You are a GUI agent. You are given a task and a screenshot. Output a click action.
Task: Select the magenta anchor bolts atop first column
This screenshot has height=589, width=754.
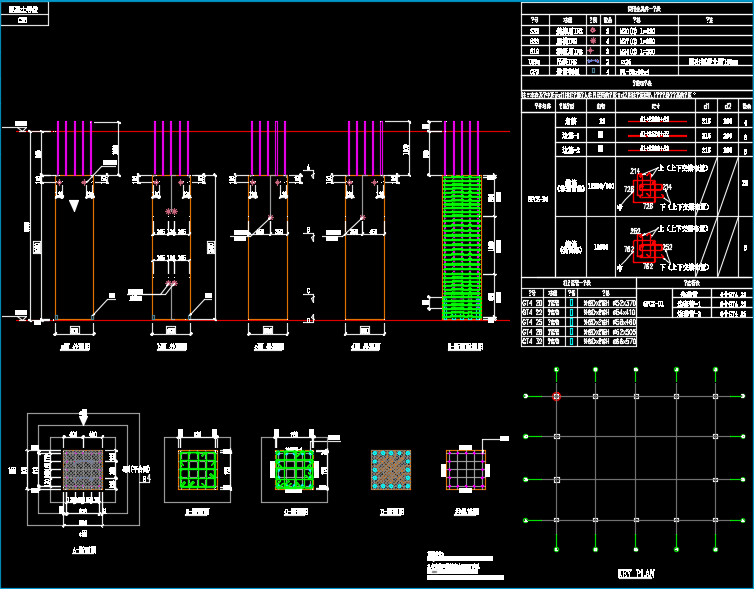(76, 148)
